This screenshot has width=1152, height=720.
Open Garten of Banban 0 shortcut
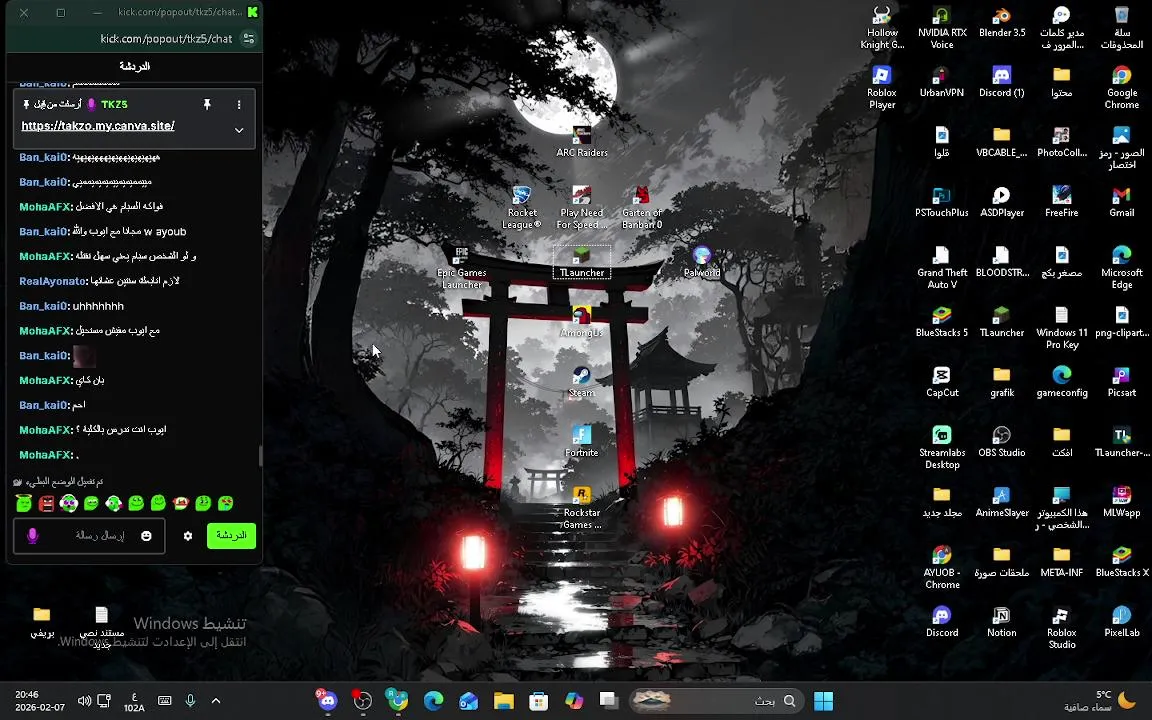(x=641, y=207)
